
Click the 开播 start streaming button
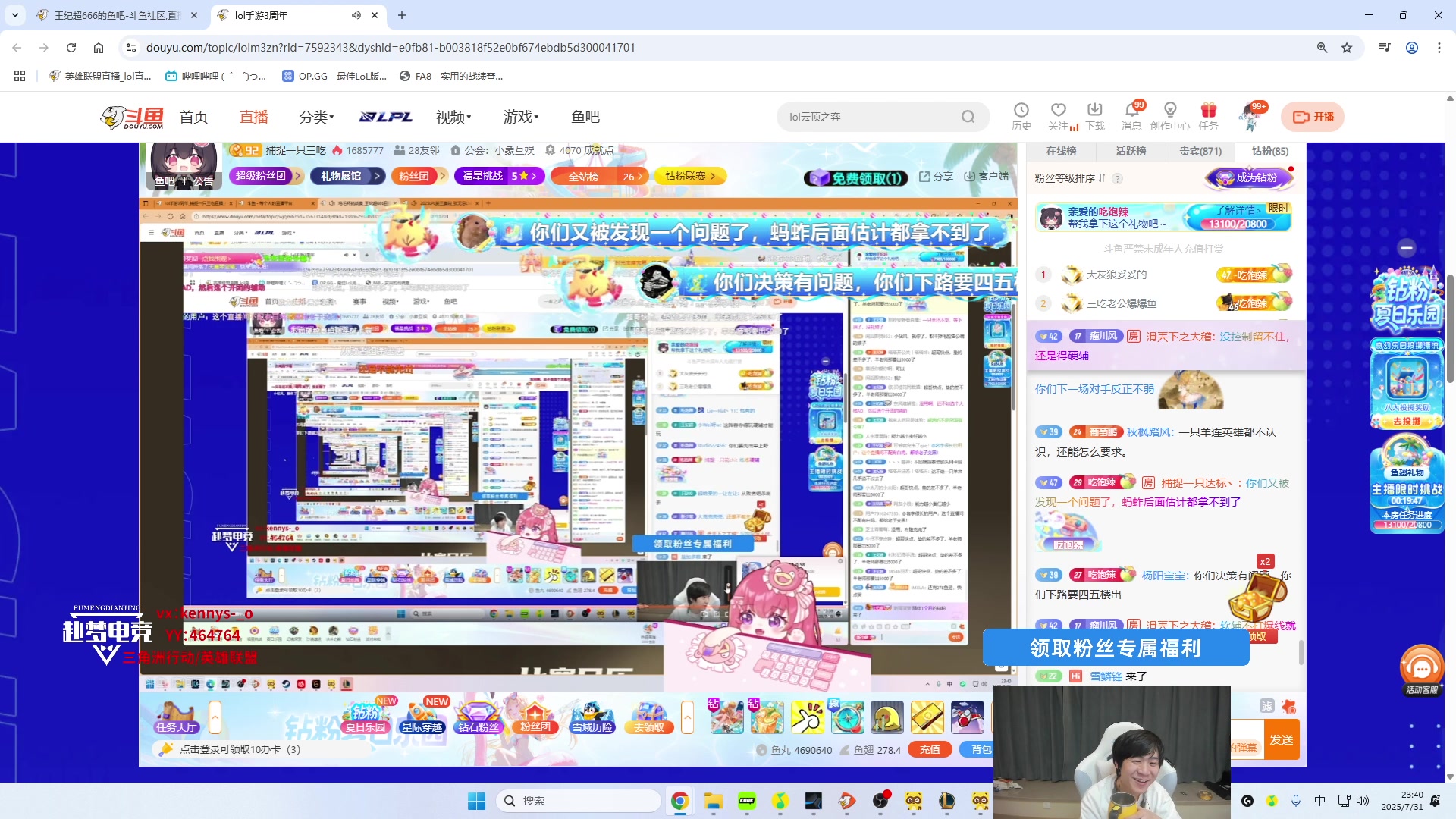tap(1313, 117)
